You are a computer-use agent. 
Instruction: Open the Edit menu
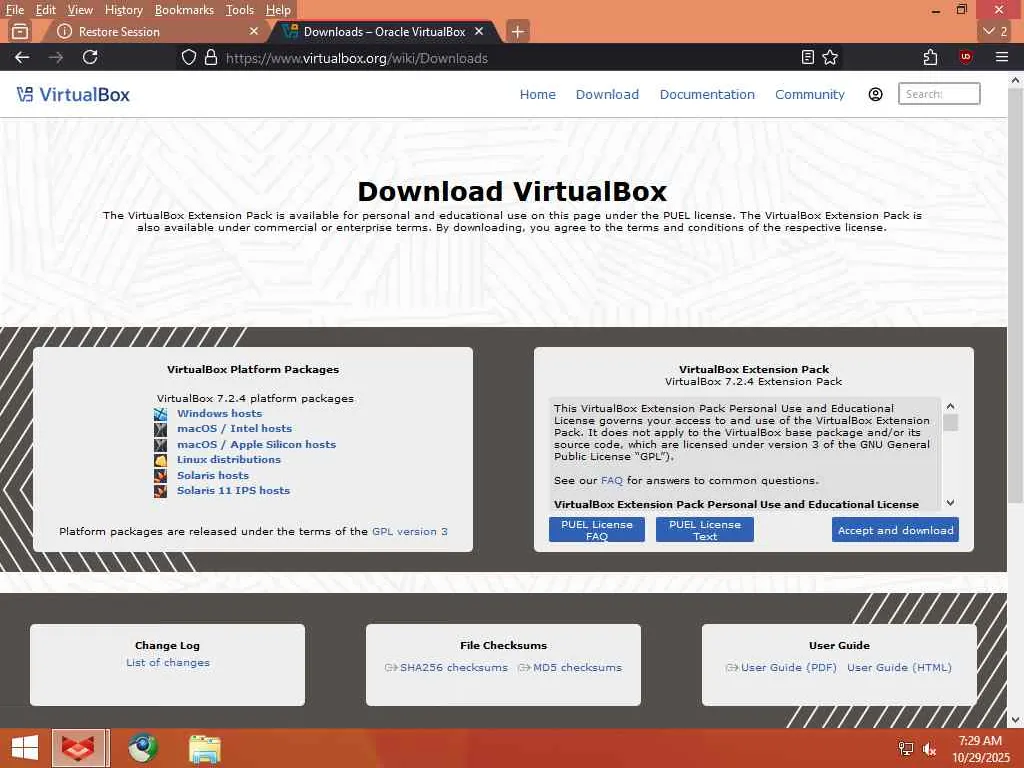coord(45,10)
